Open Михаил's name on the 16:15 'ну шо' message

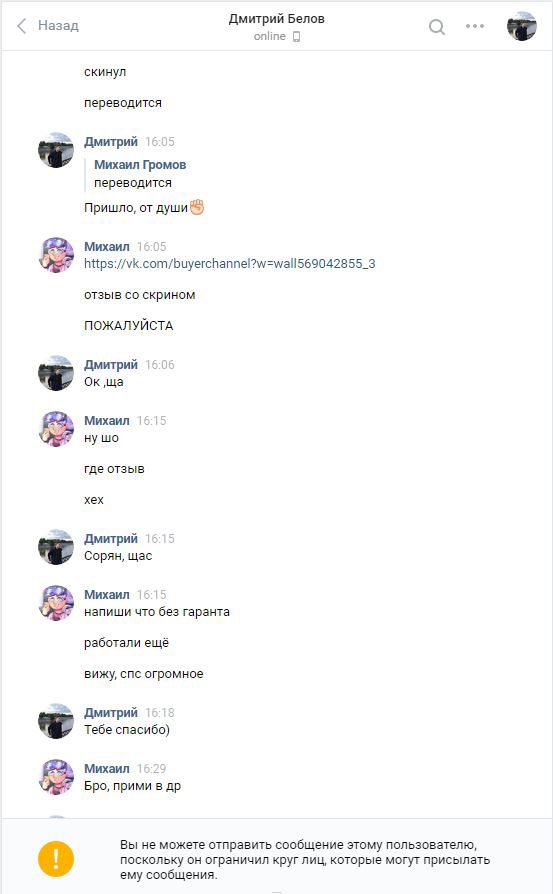[107, 420]
